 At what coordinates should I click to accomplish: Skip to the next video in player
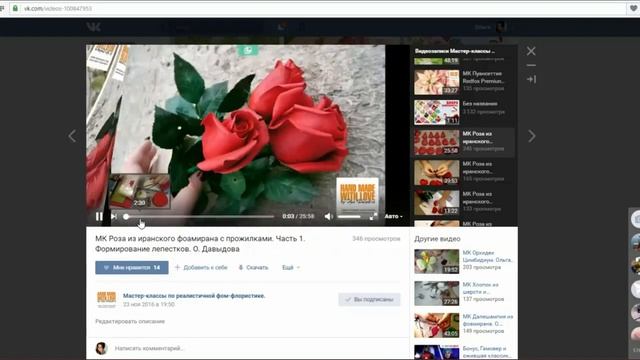[114, 217]
